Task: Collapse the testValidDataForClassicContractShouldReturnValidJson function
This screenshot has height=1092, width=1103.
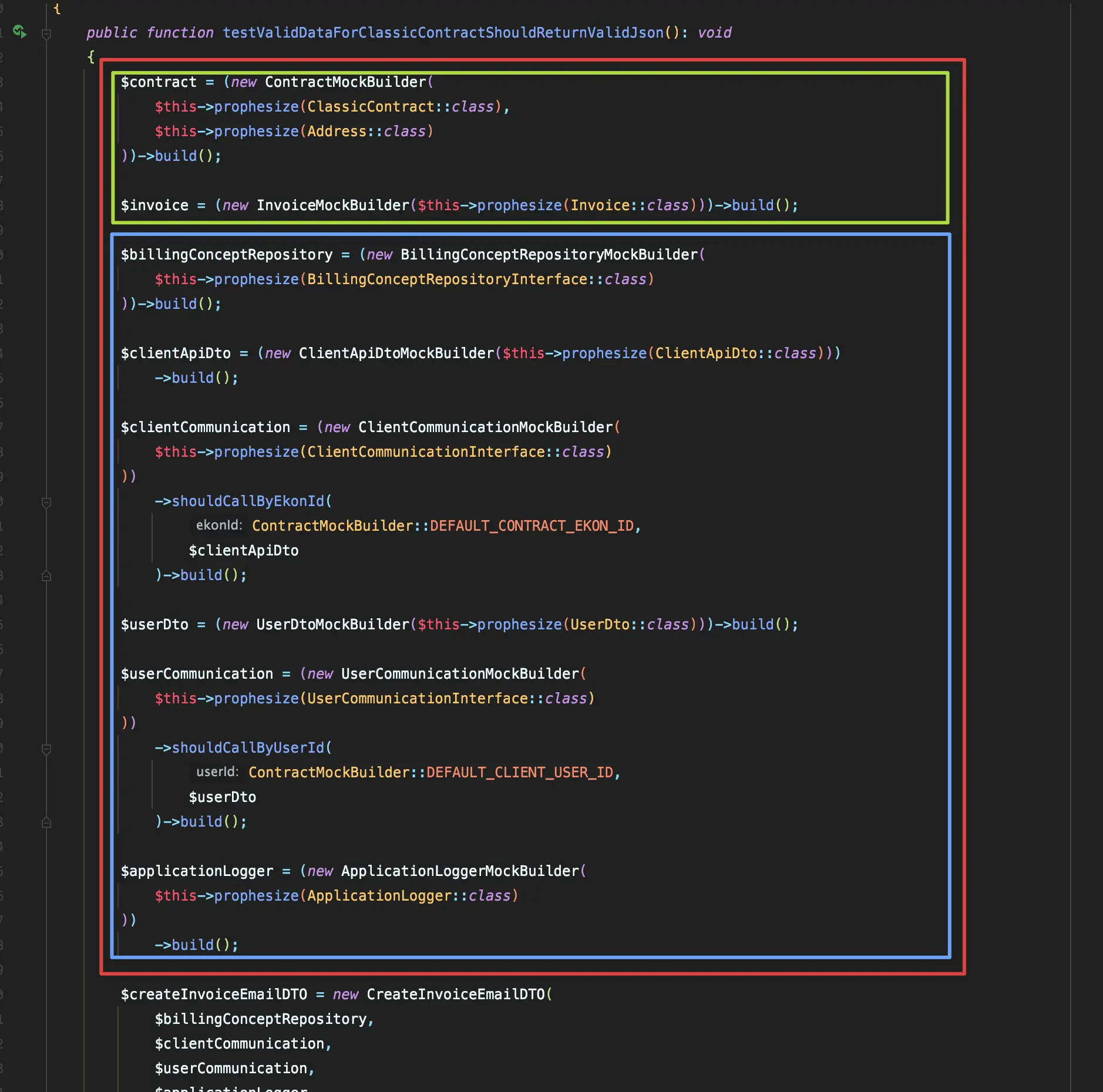Action: 46,34
